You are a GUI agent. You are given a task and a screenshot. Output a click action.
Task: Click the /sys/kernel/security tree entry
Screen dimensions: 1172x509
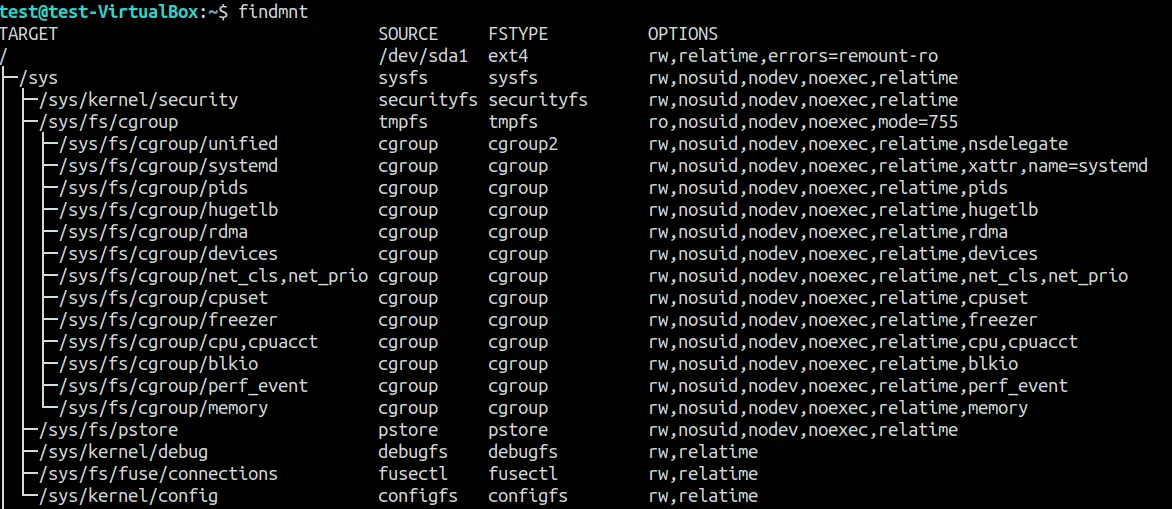tap(138, 100)
